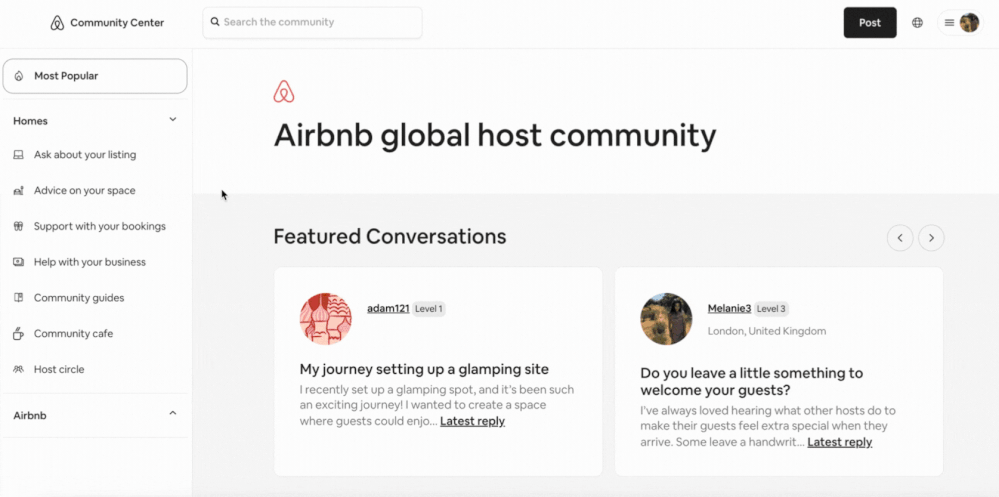This screenshot has height=497, width=999.
Task: Open Latest reply link on glamping post
Action: click(472, 422)
